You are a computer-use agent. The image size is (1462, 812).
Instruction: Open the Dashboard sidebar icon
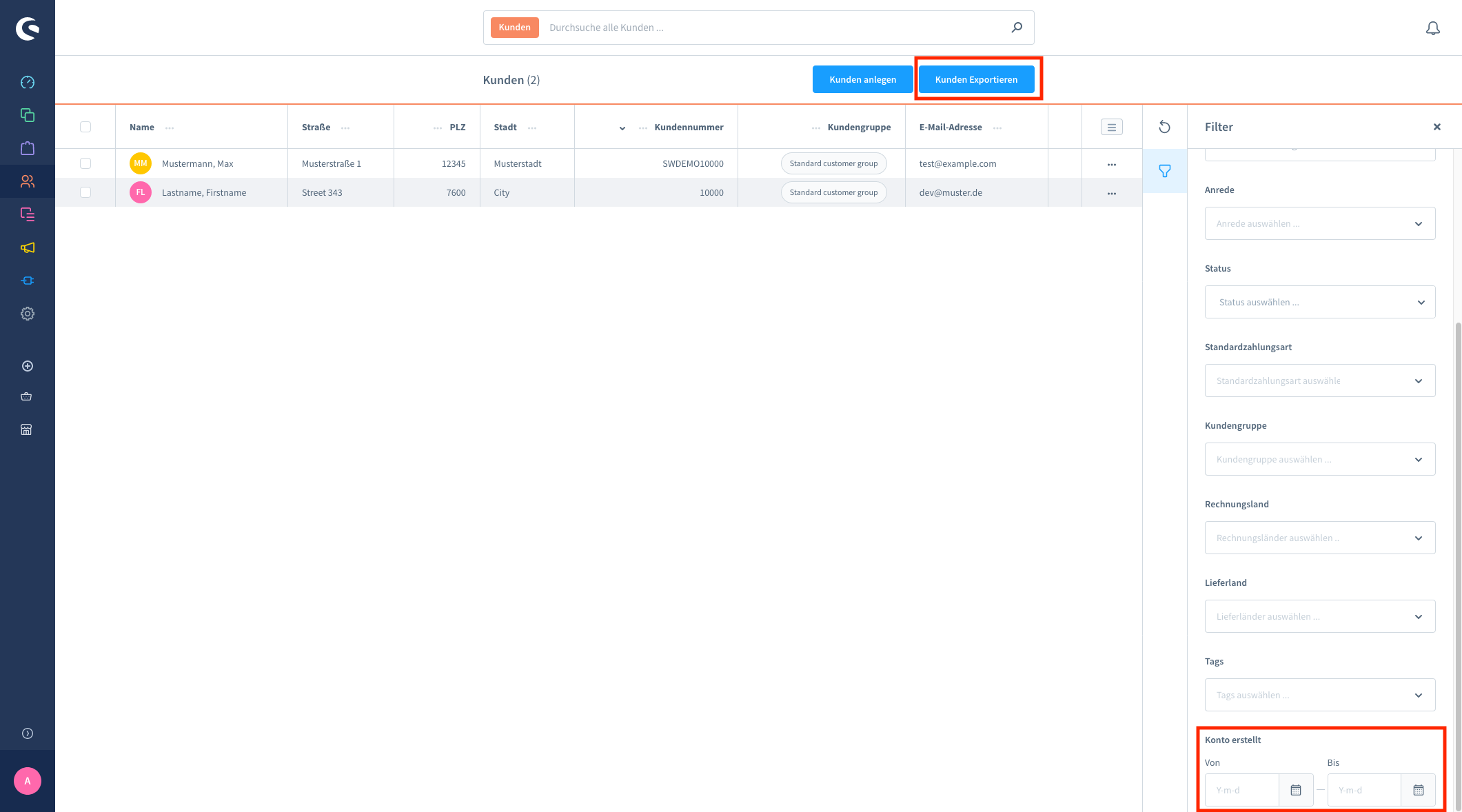[x=28, y=83]
